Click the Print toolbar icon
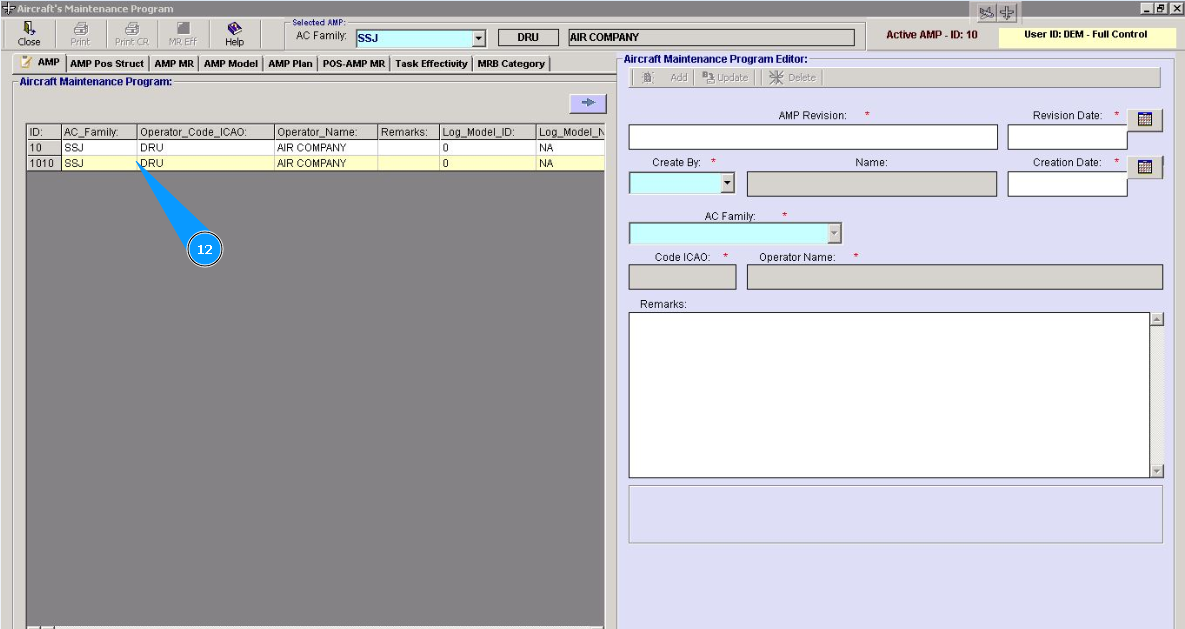Viewport: 1185px width, 629px height. (80, 34)
